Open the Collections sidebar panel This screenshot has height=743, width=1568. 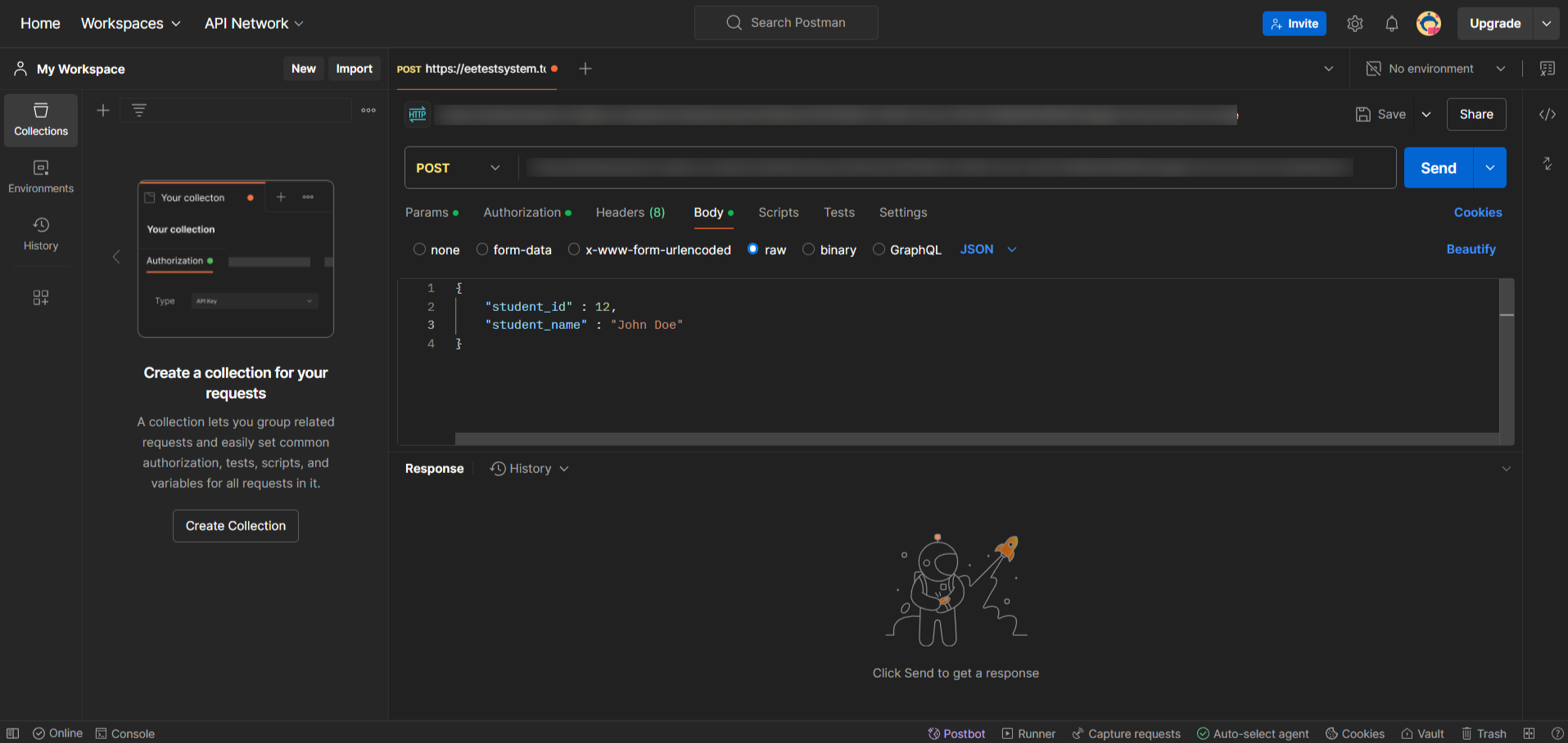click(41, 119)
